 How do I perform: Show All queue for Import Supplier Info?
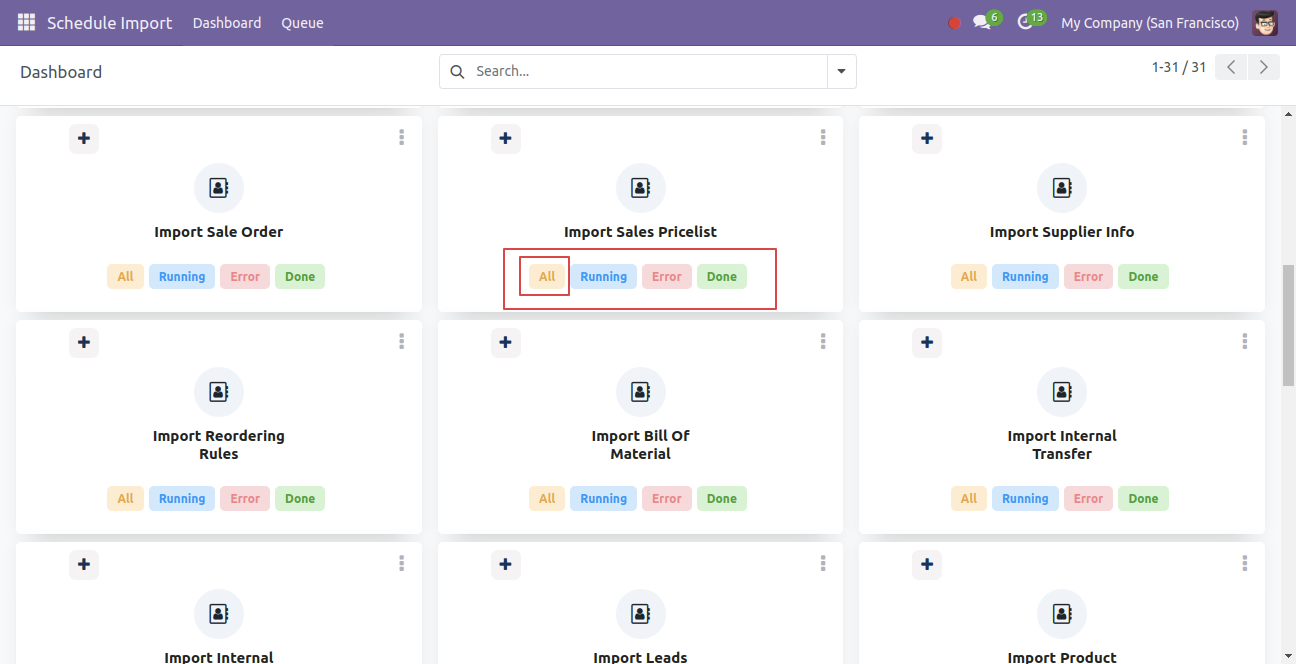tap(969, 277)
